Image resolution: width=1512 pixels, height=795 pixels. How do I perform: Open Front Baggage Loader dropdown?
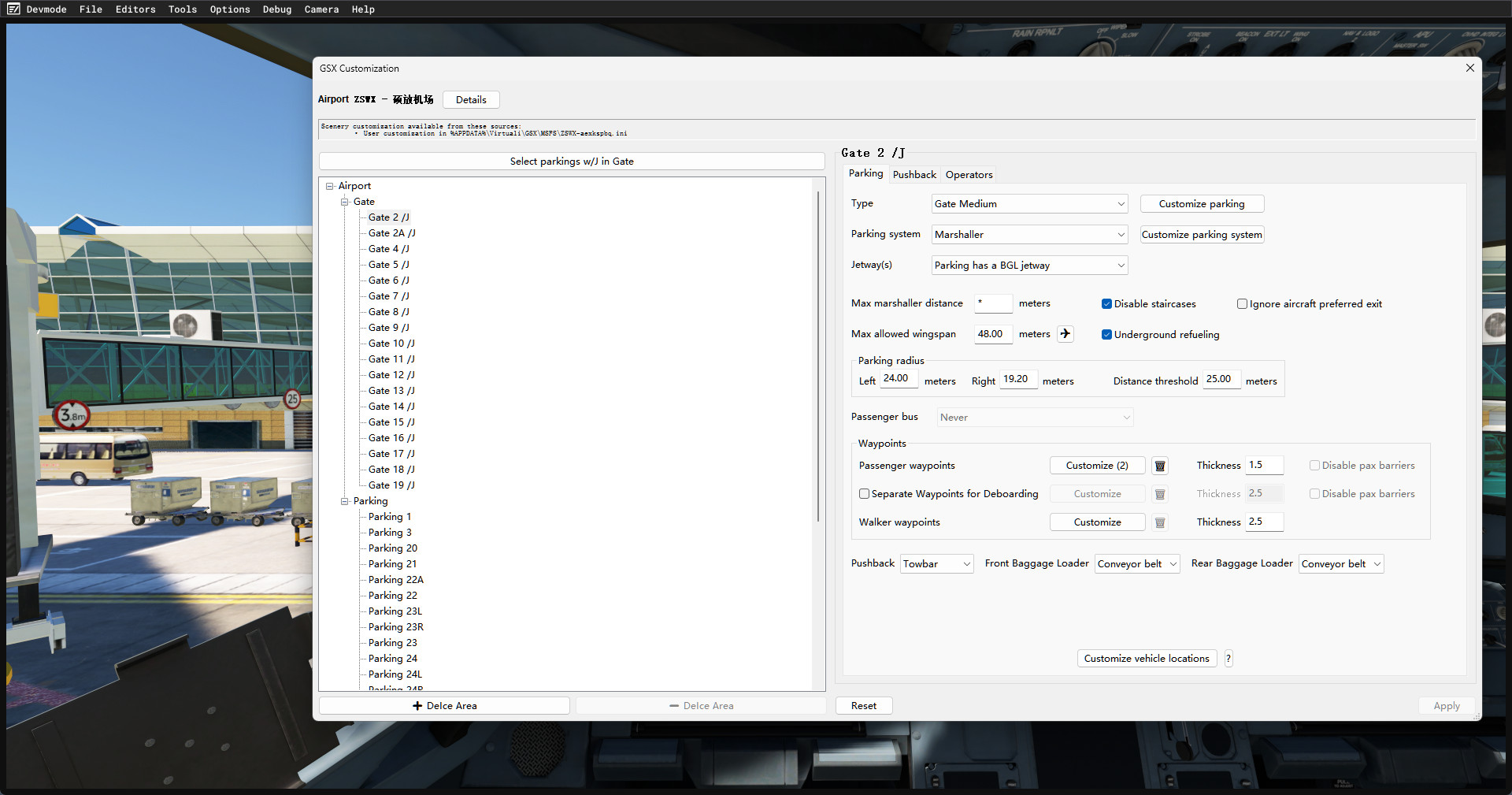[1137, 564]
